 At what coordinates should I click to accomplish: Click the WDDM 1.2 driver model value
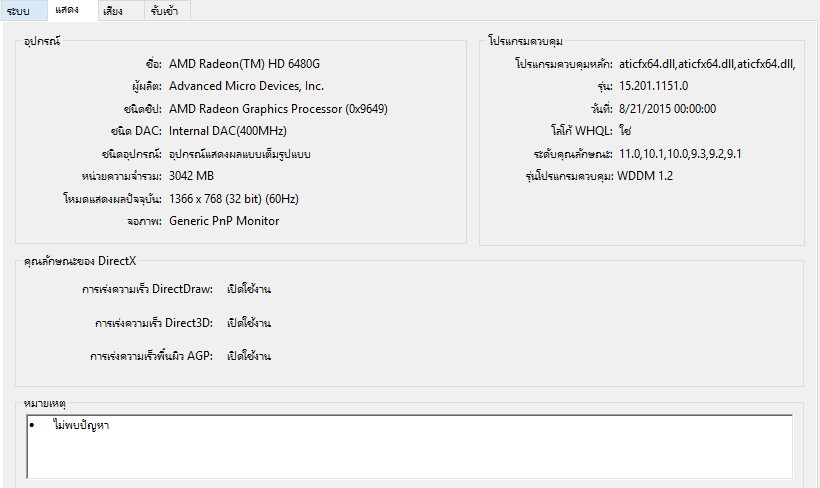646,176
